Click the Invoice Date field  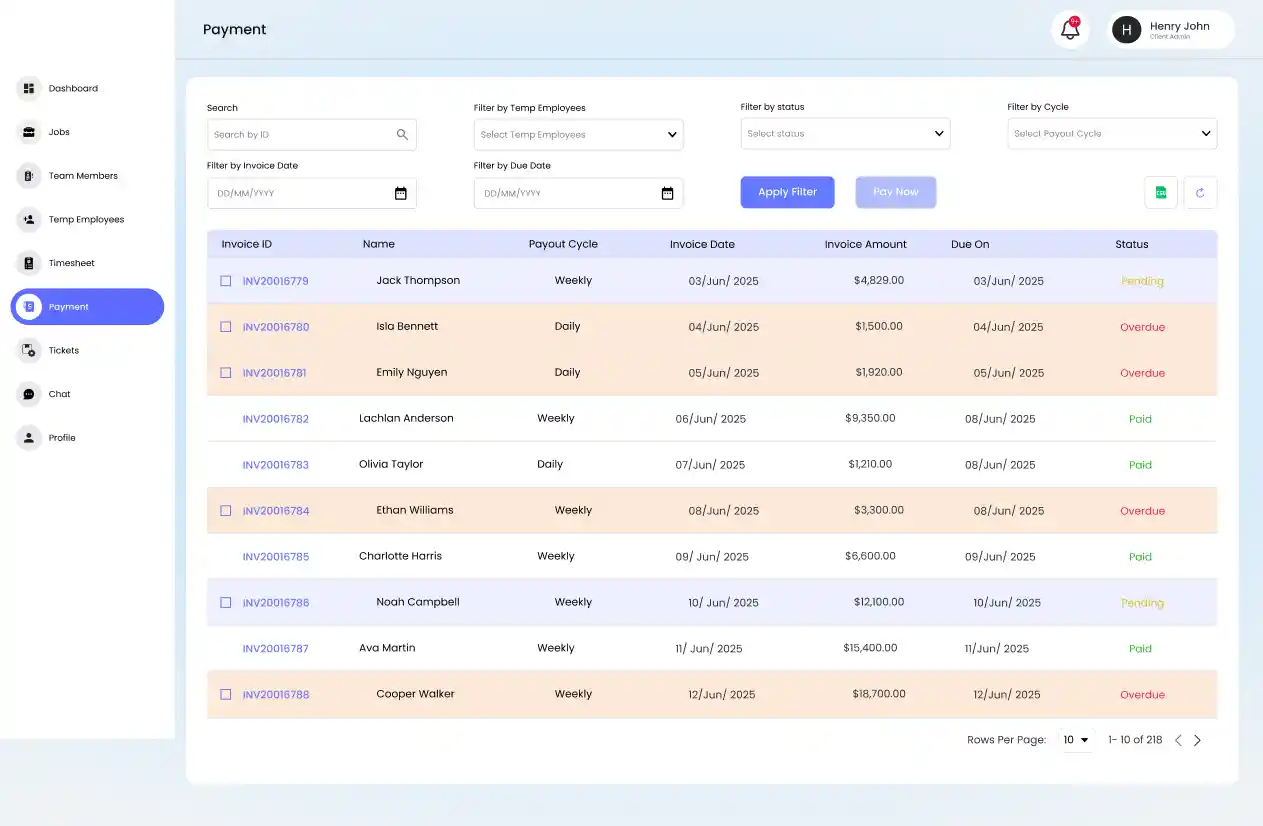311,193
